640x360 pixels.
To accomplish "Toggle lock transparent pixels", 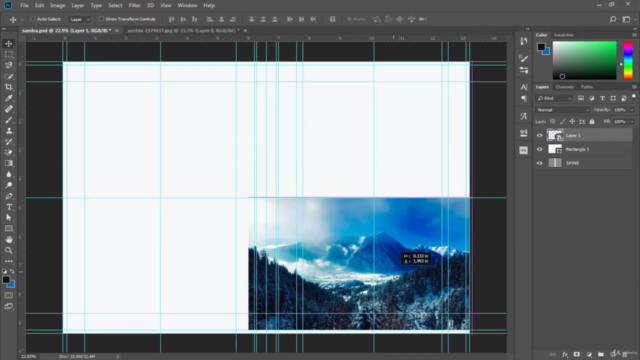I will [553, 122].
